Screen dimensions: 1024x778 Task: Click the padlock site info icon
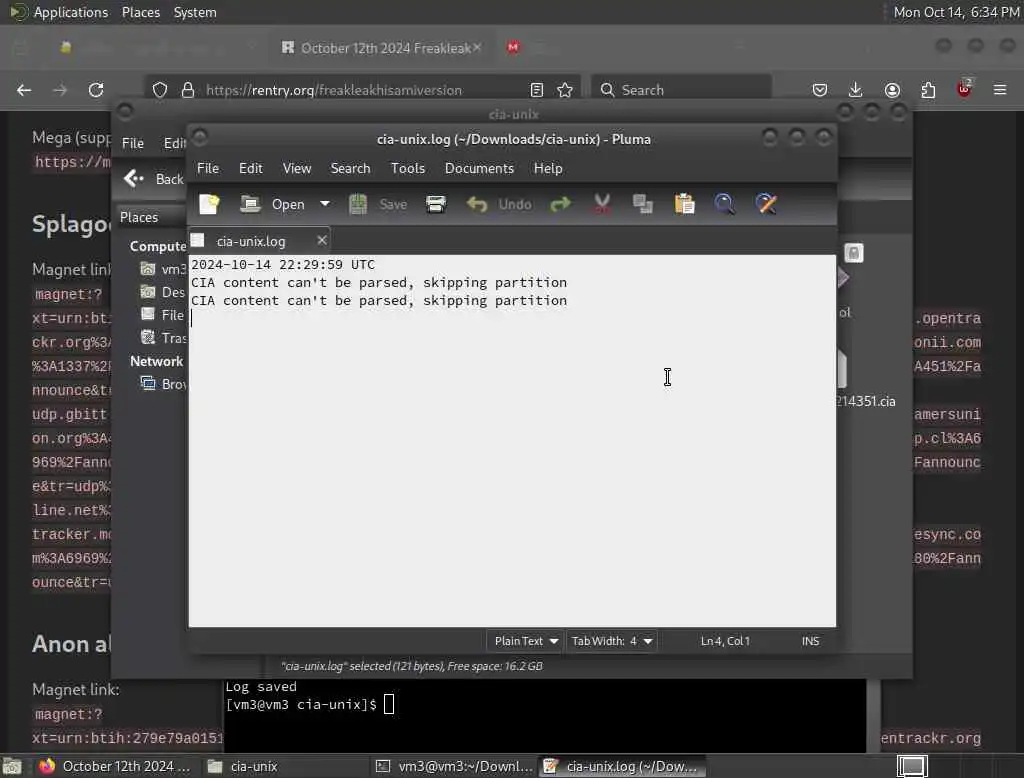pos(188,90)
